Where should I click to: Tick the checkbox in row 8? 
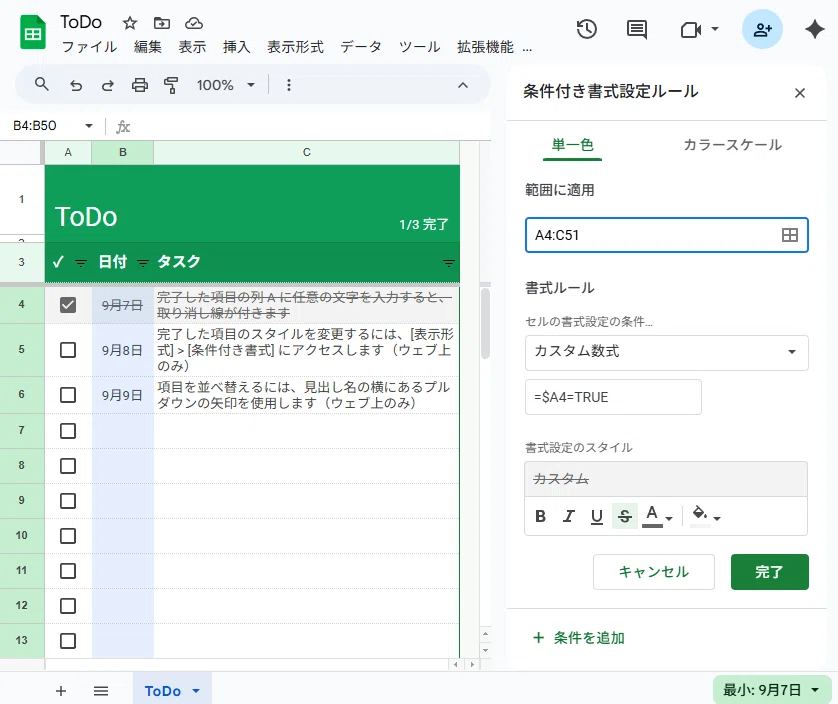point(68,466)
